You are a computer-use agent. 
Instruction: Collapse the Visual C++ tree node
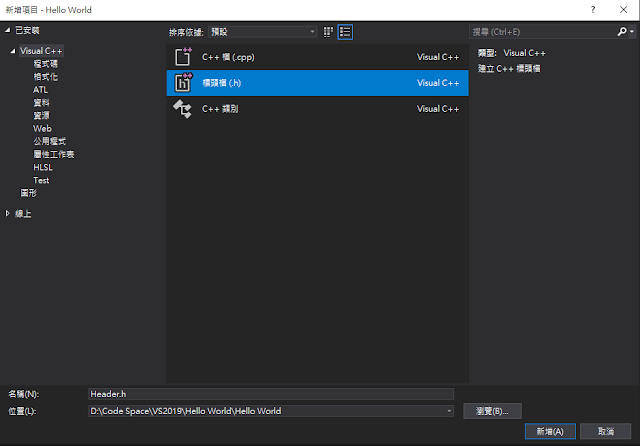click(x=13, y=51)
